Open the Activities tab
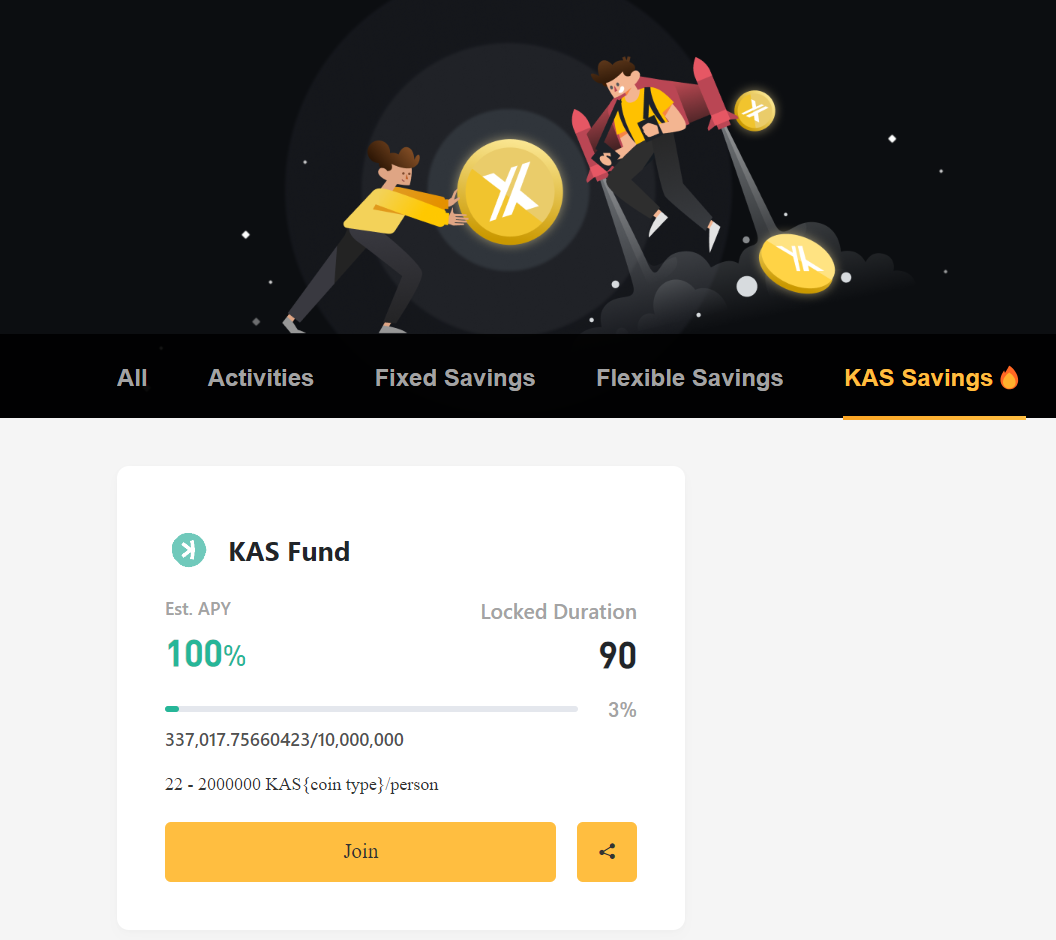The width and height of the screenshot is (1056, 940). tap(260, 377)
